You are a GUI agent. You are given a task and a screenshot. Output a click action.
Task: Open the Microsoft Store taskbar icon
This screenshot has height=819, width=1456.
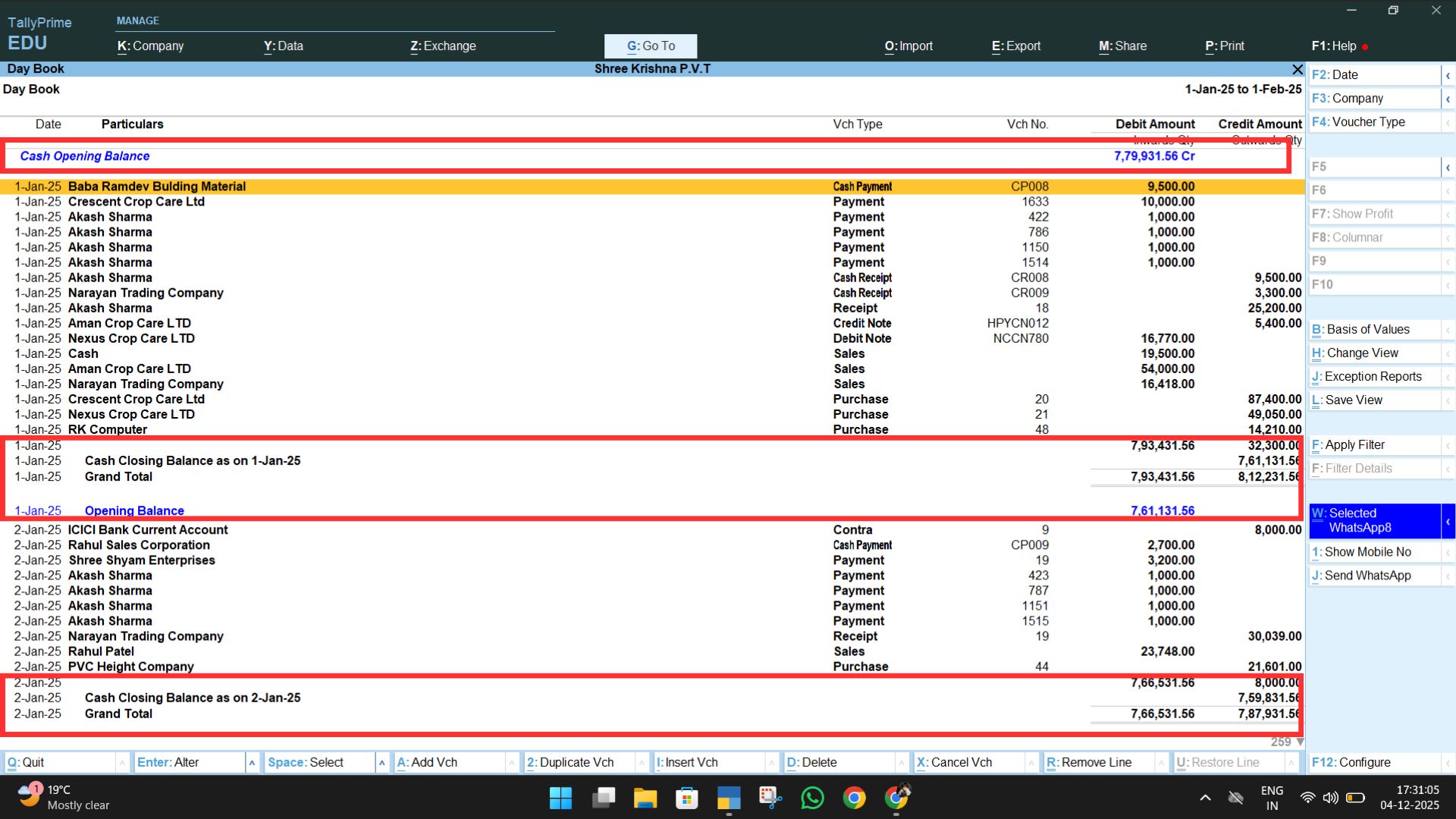686,798
